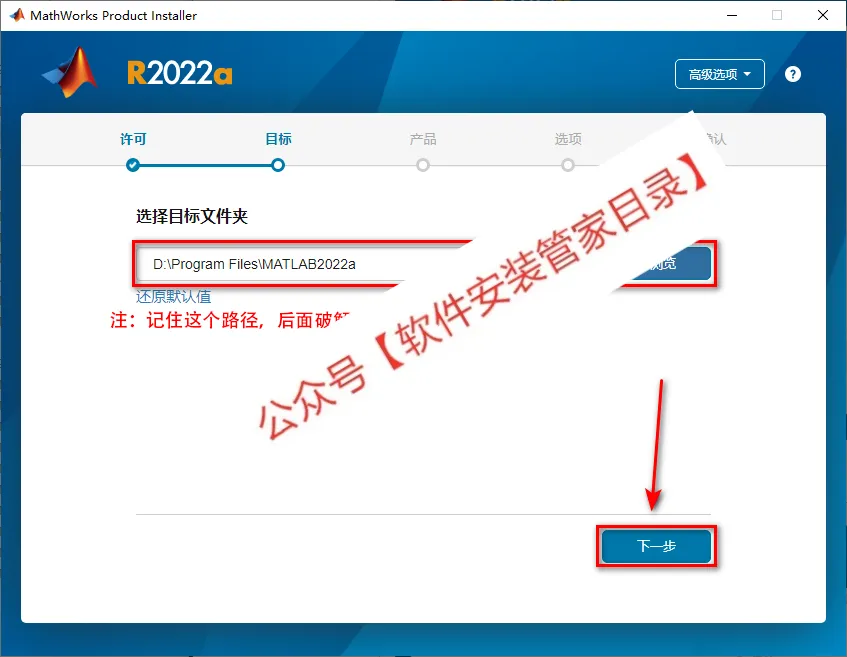Click the 下一步 next button
The image size is (847, 657).
pos(656,546)
